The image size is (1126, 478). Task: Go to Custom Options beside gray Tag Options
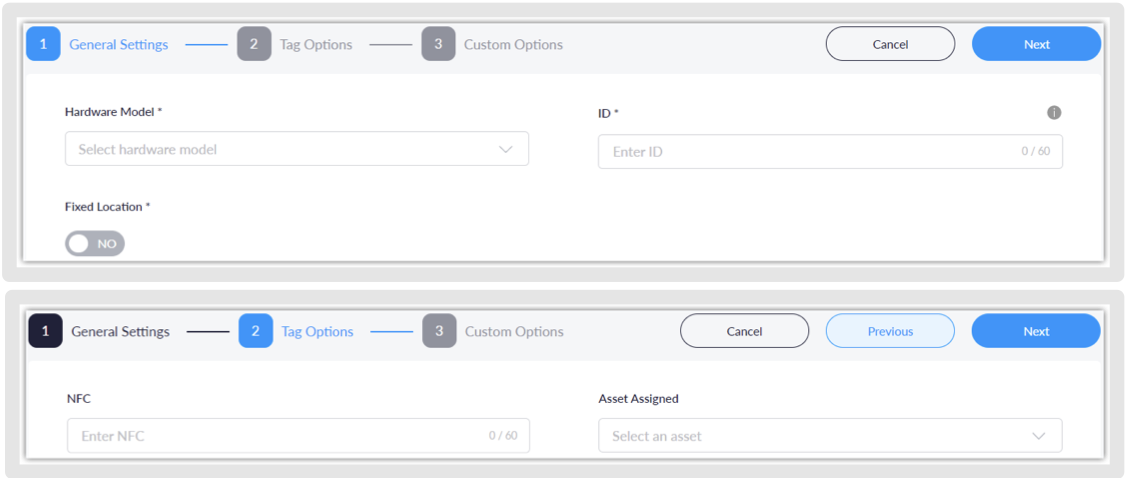513,44
